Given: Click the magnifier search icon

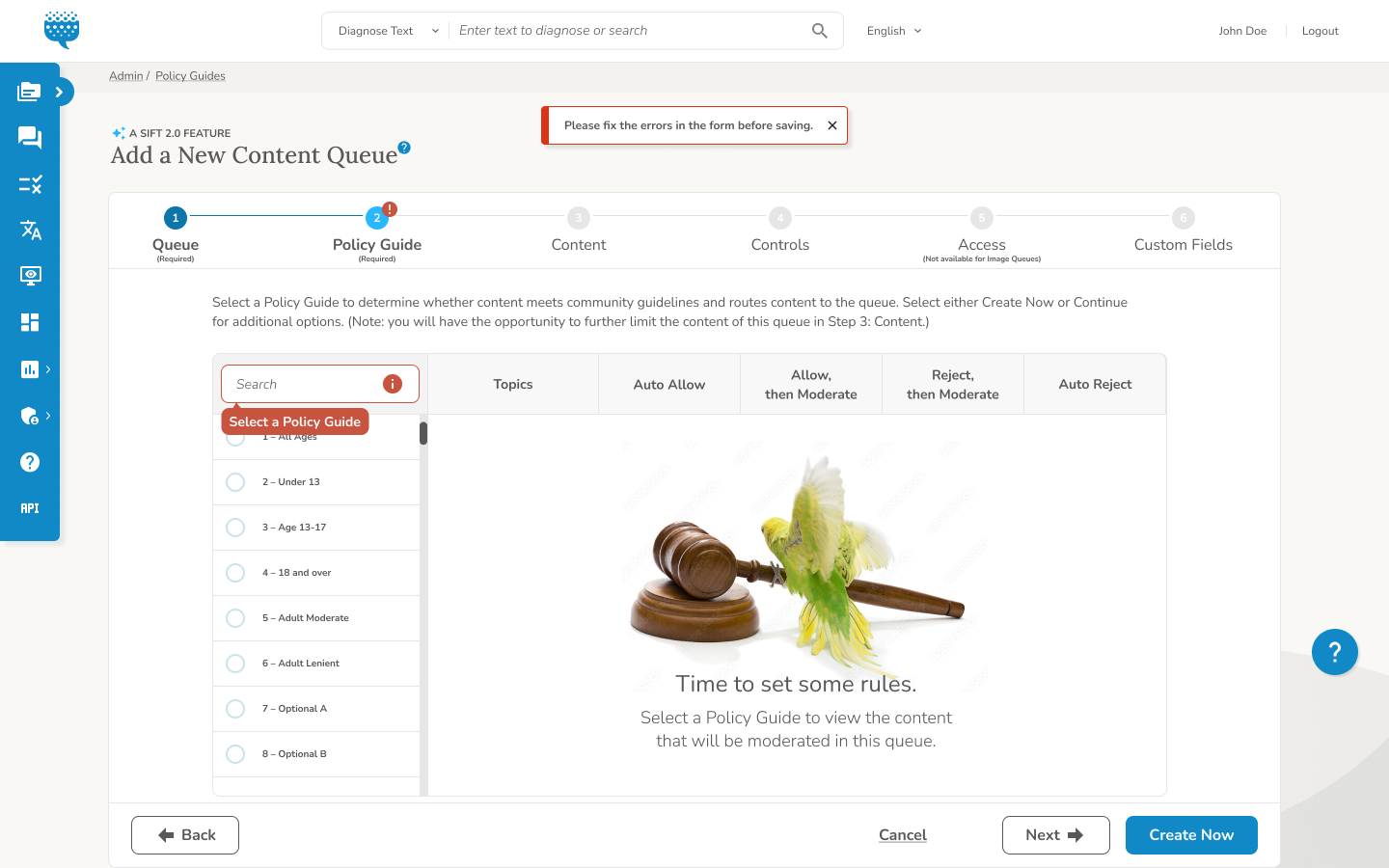Looking at the screenshot, I should click(819, 31).
